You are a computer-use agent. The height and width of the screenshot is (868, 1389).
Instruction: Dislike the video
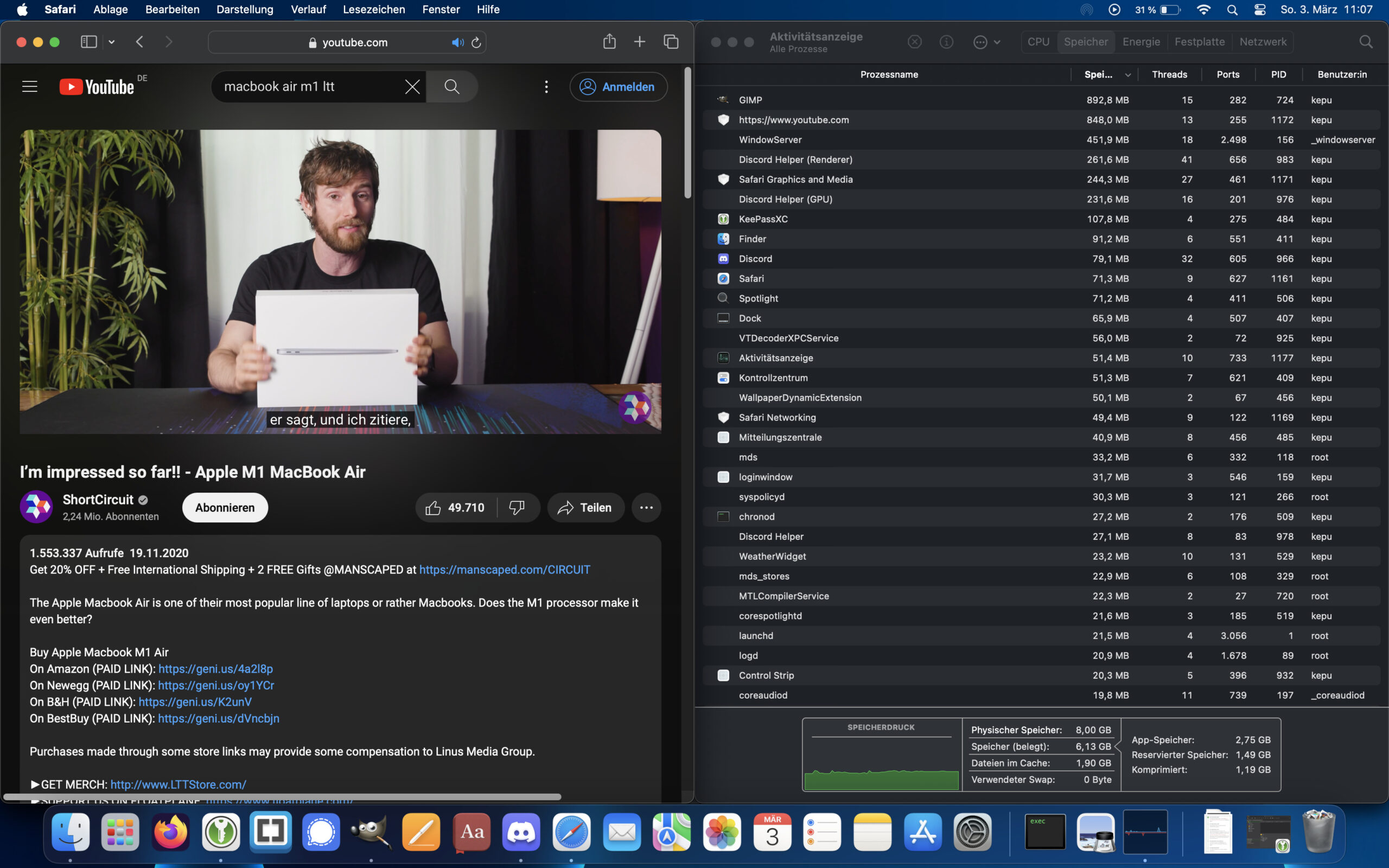pos(517,507)
